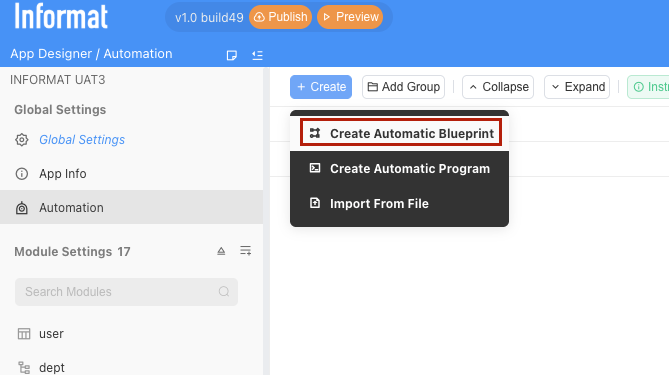Click the folder icon on Add Group
669x375 pixels.
(x=372, y=87)
